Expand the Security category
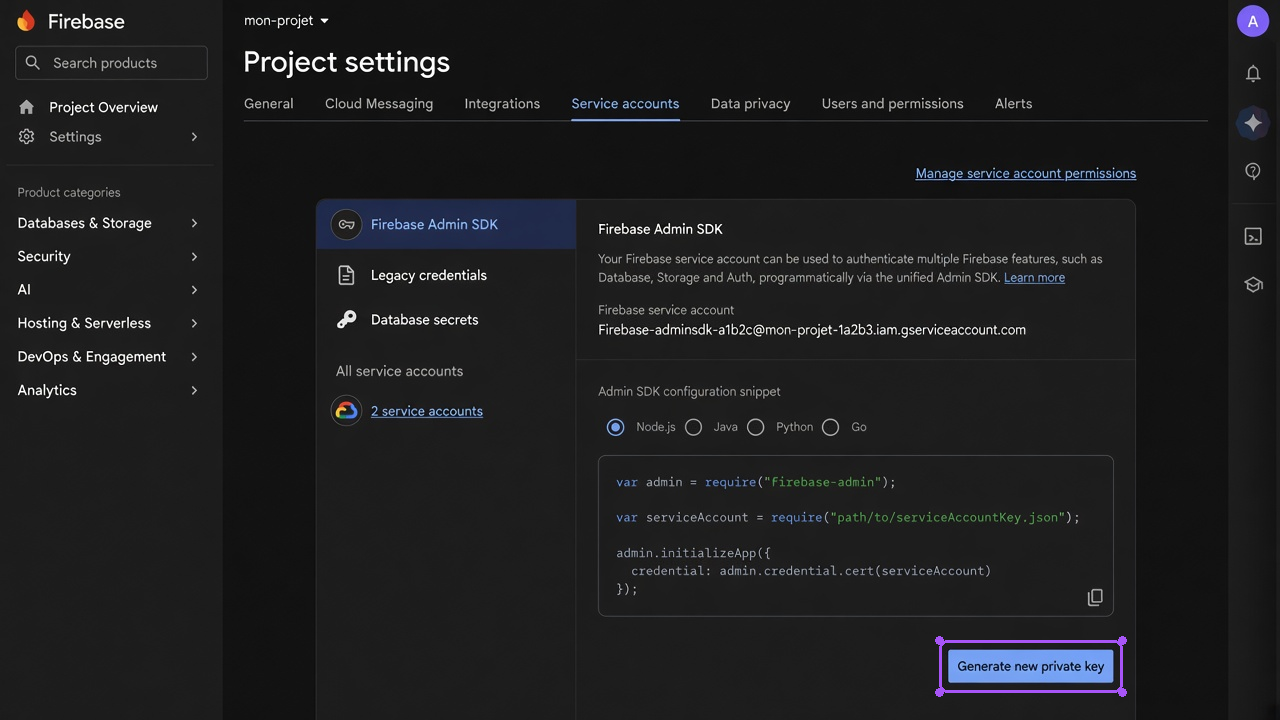This screenshot has height=720, width=1280. (108, 256)
